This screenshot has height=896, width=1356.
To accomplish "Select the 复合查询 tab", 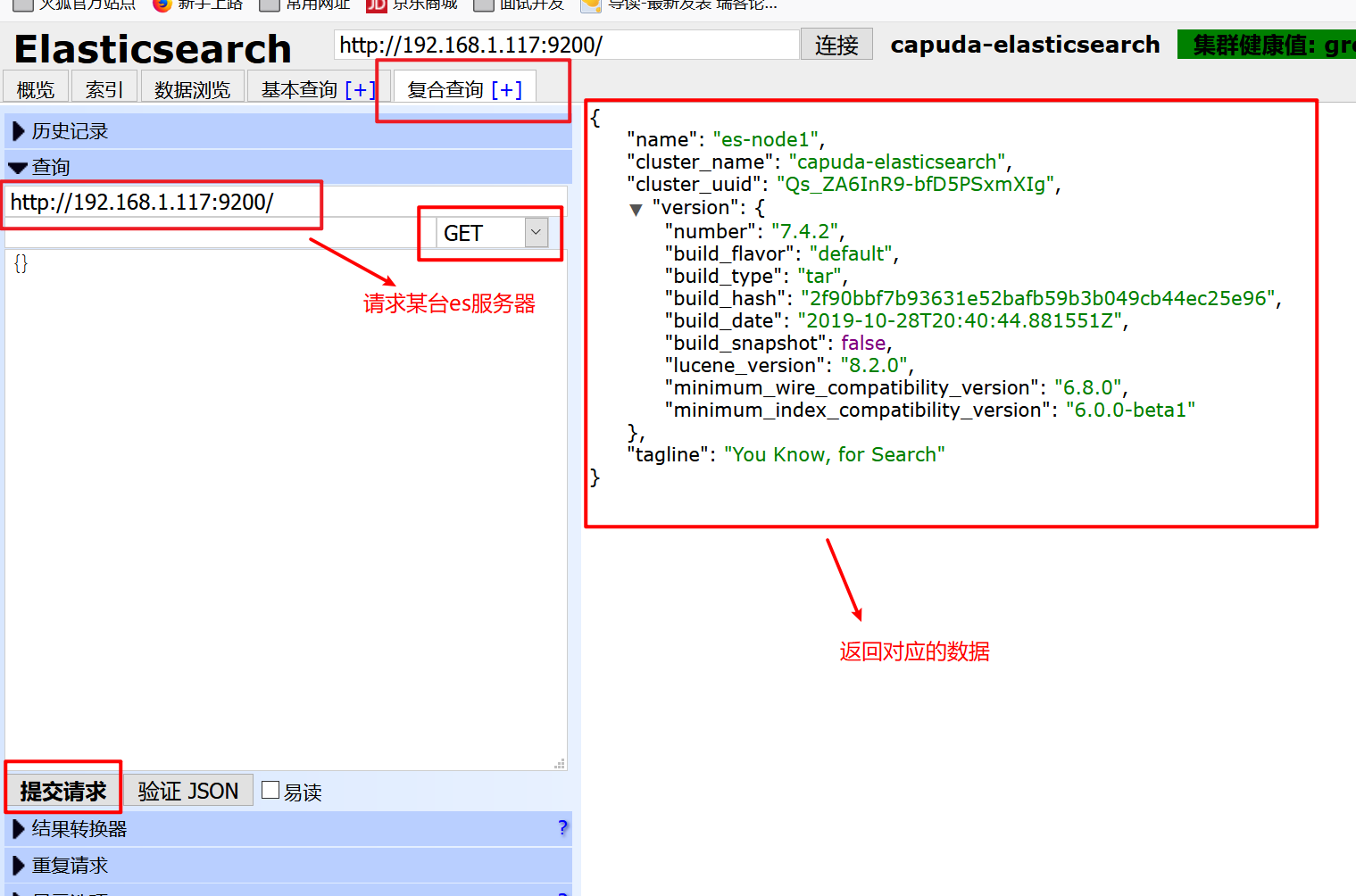I will pyautogui.click(x=445, y=89).
